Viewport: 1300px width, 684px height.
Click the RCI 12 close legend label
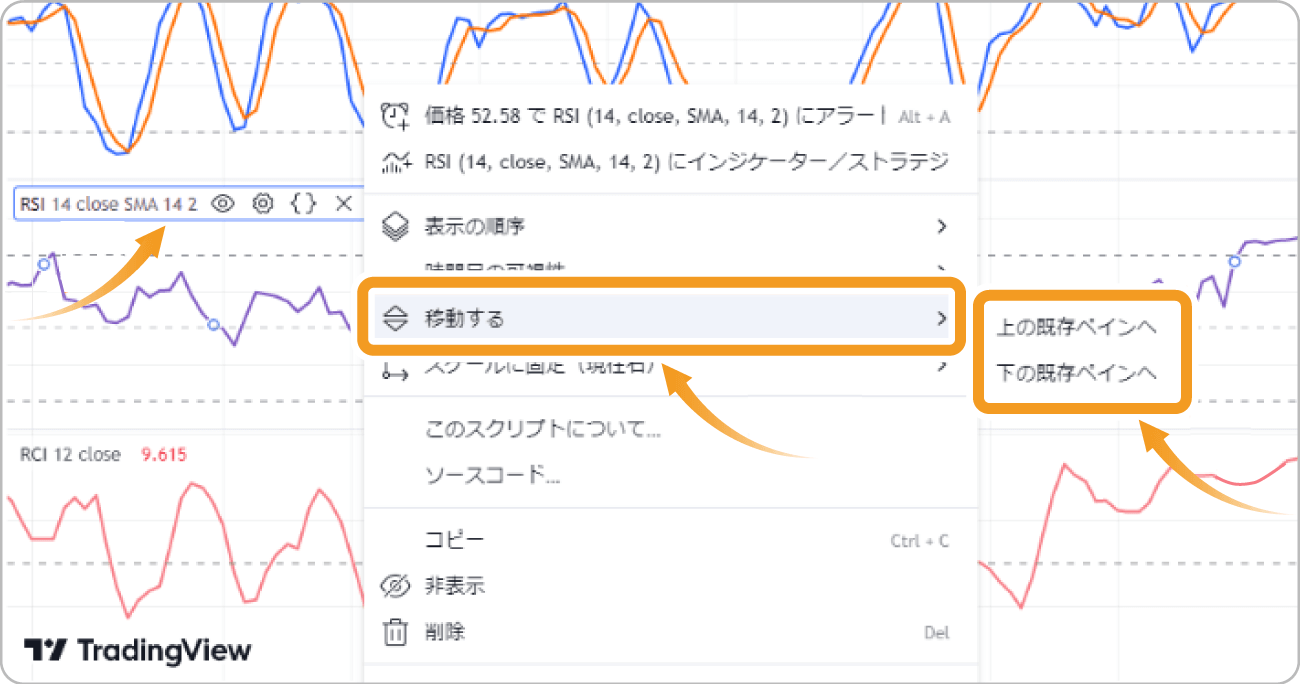(70, 454)
